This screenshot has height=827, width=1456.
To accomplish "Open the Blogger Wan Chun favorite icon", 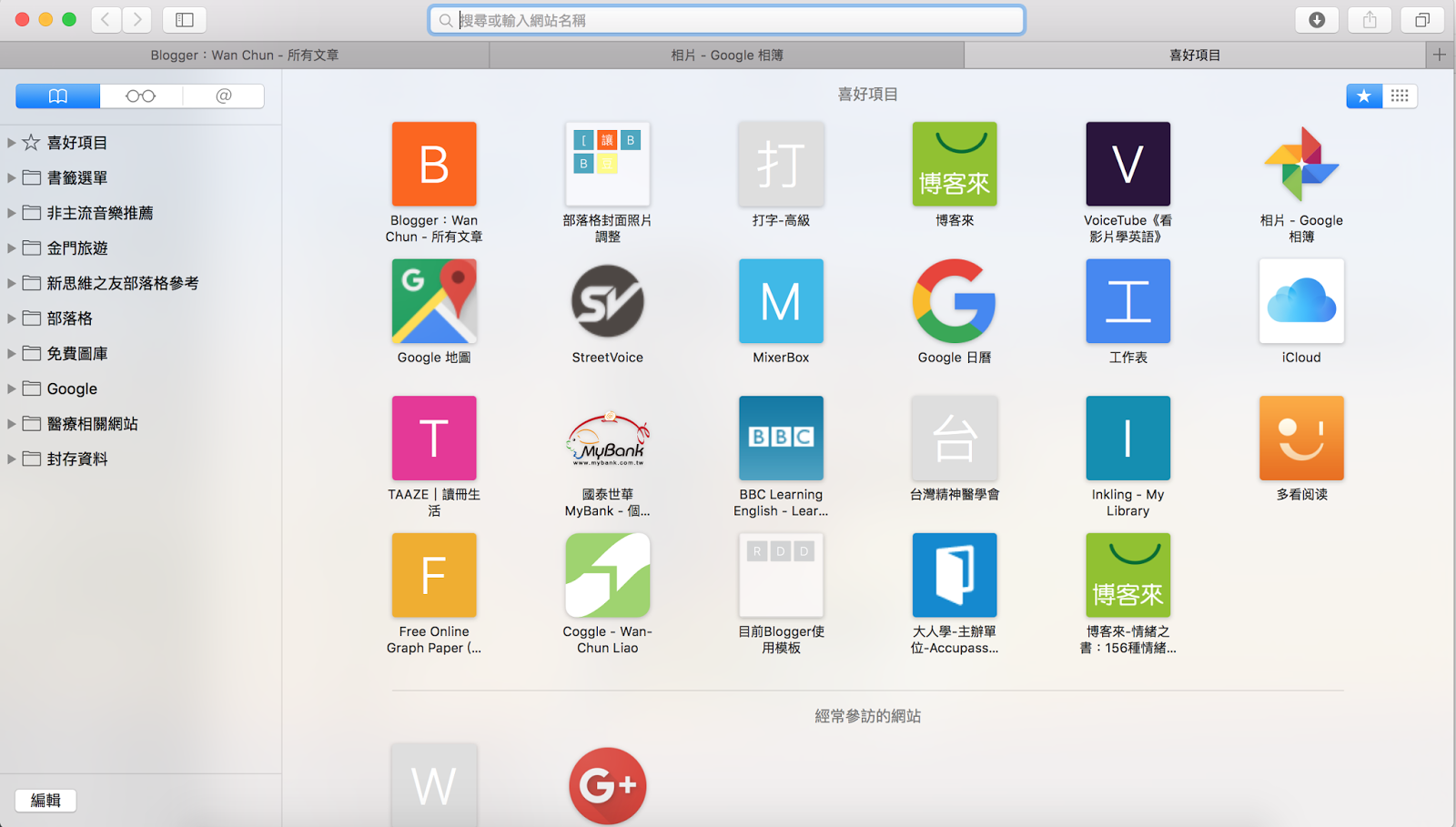I will click(x=434, y=164).
